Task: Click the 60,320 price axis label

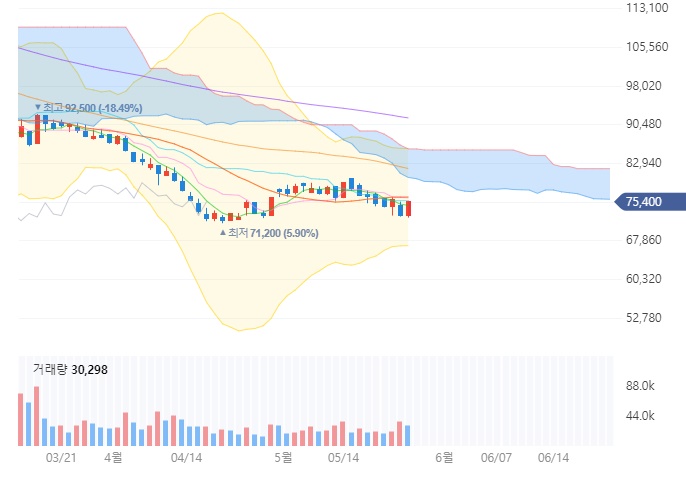Action: pyautogui.click(x=644, y=279)
